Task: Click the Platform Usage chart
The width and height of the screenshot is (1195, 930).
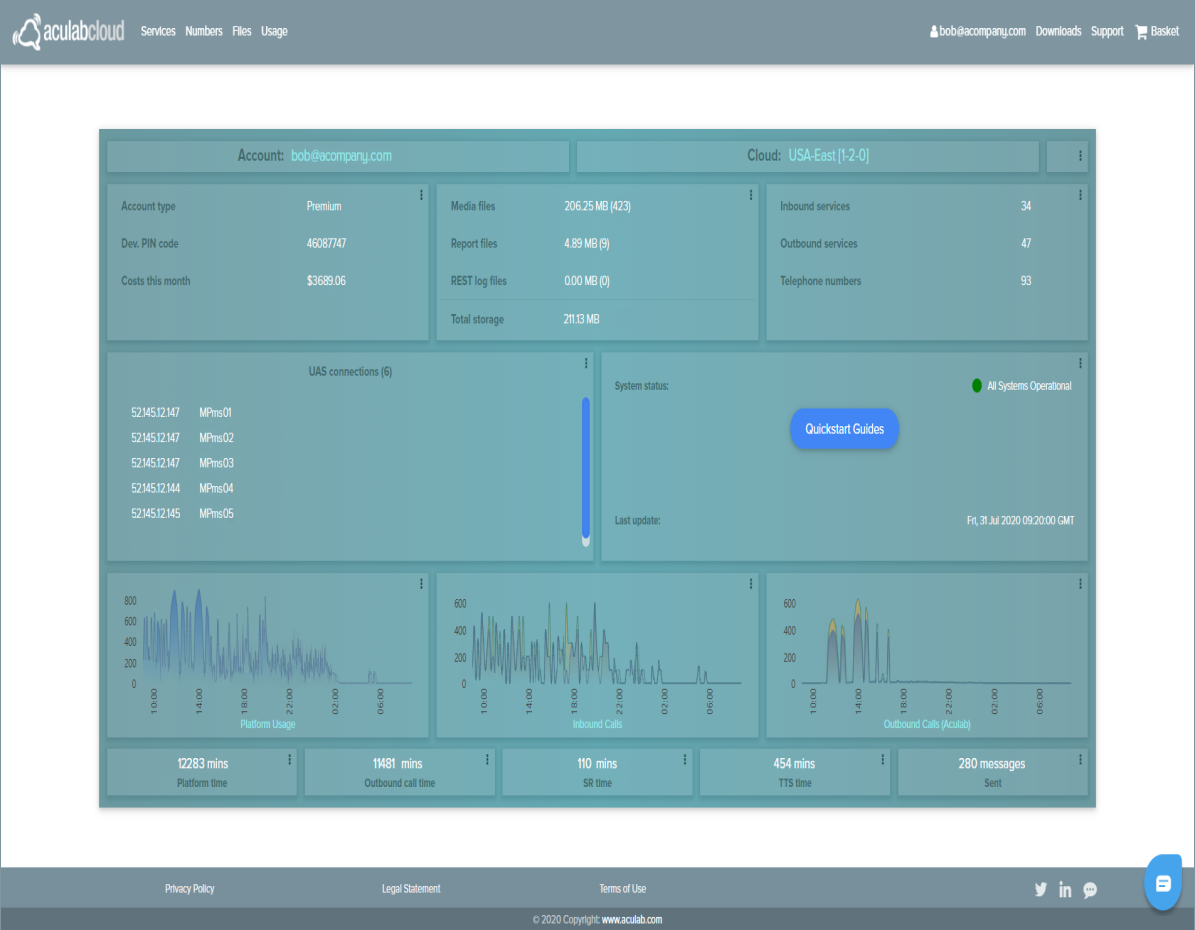Action: [268, 655]
